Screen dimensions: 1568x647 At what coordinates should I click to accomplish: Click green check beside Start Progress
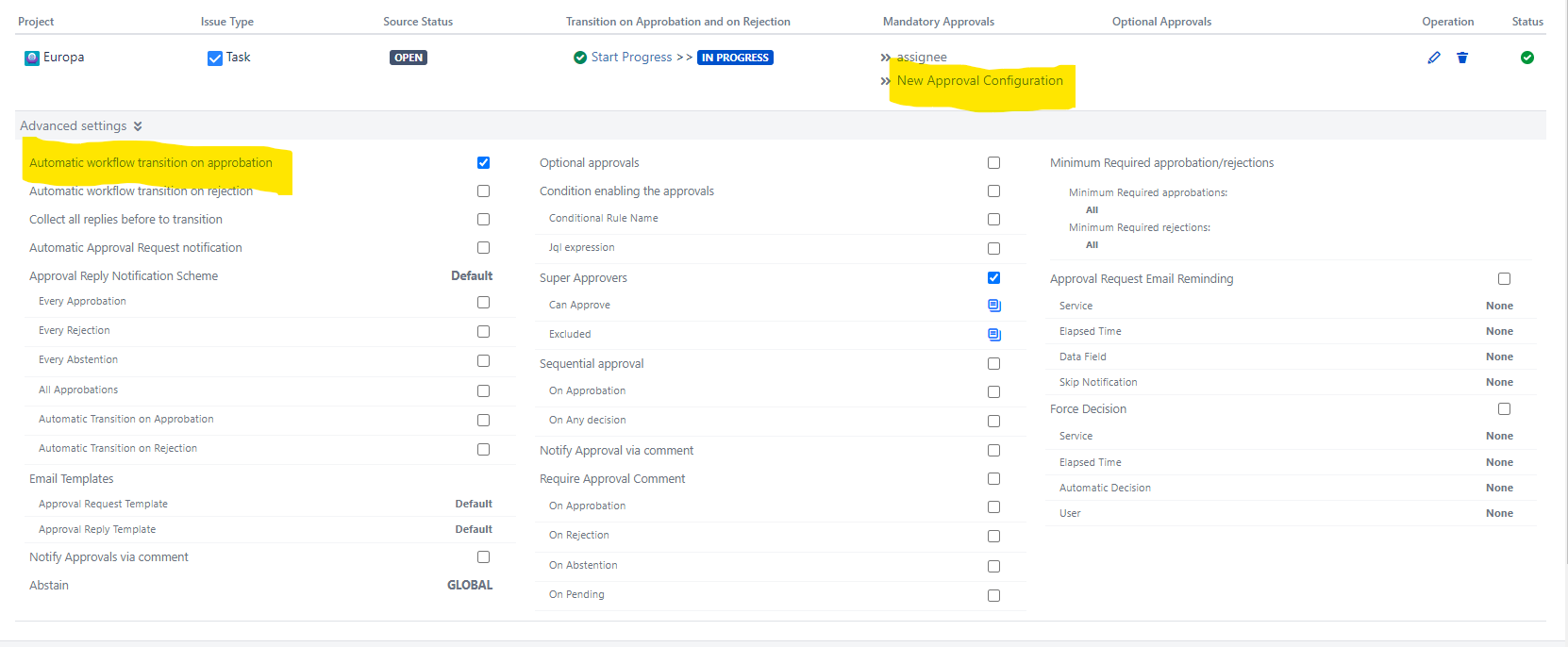pyautogui.click(x=580, y=58)
